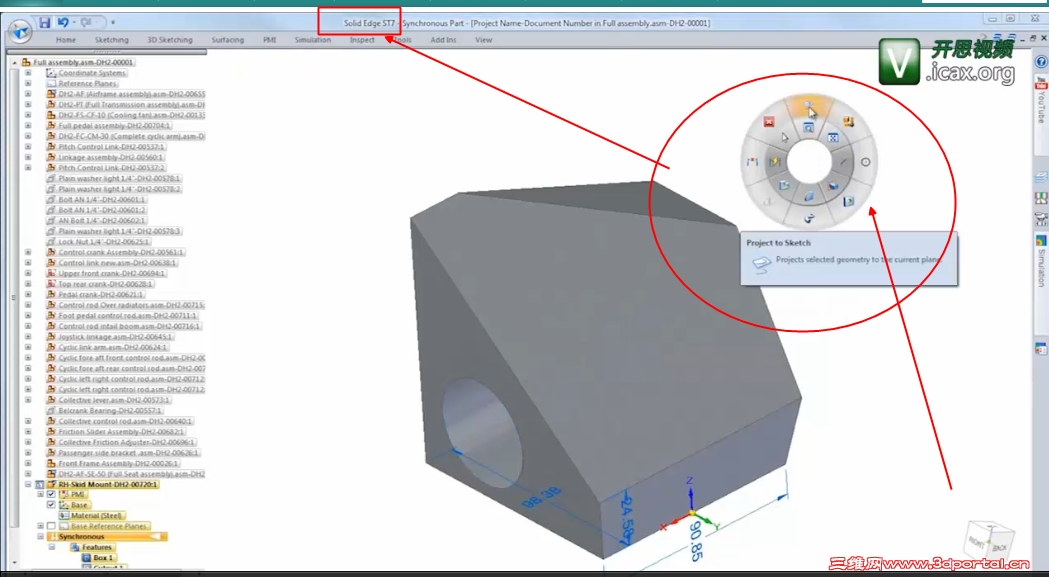Viewport: 1049px width, 577px height.
Task: Open the Simulation ribbon tab
Action: pyautogui.click(x=312, y=40)
